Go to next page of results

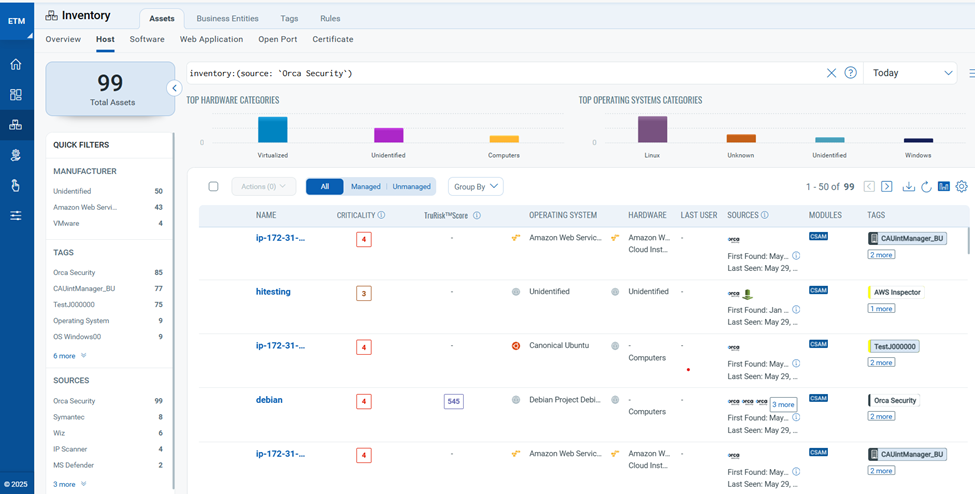888,186
